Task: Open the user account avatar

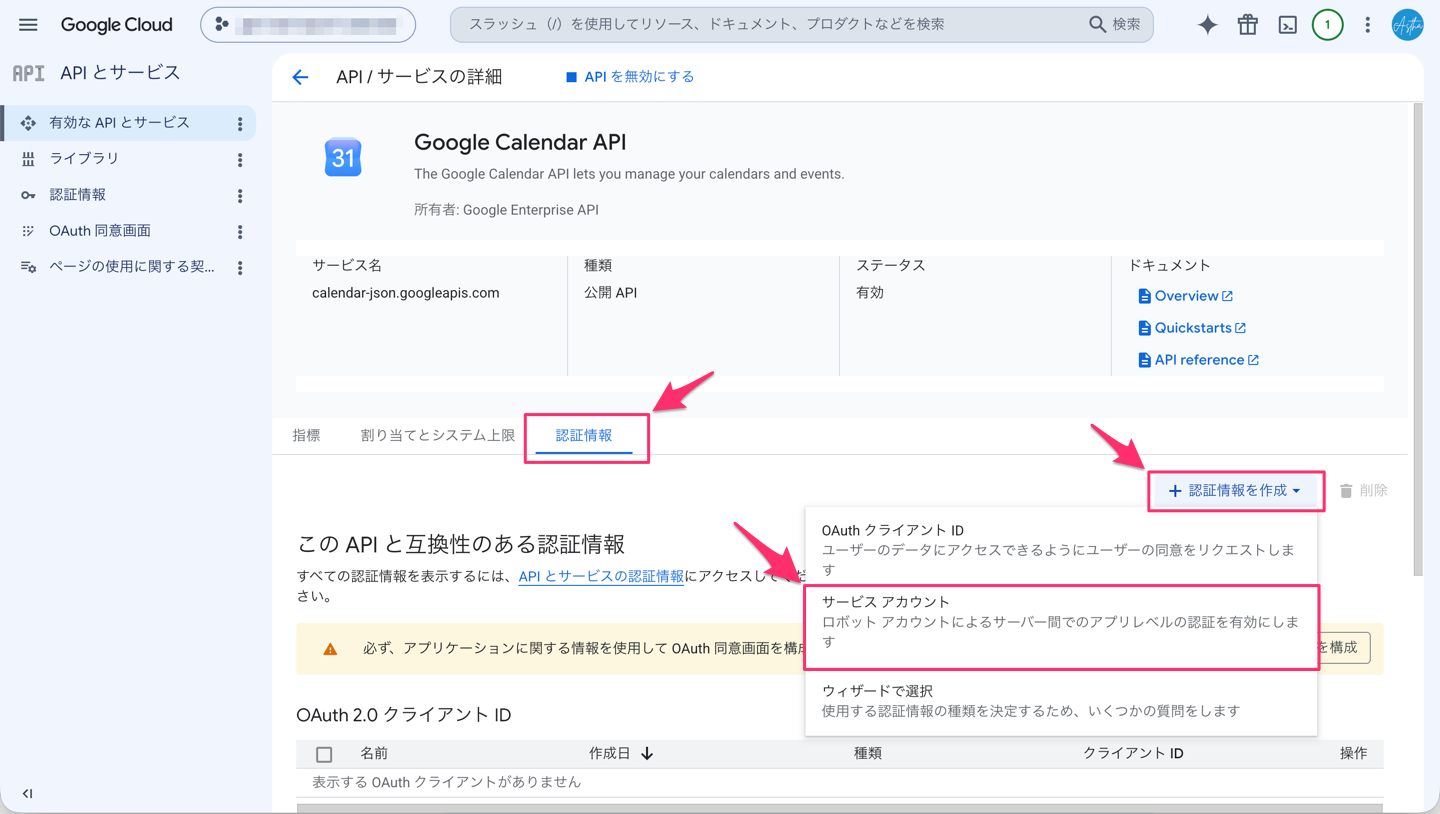Action: point(1408,25)
